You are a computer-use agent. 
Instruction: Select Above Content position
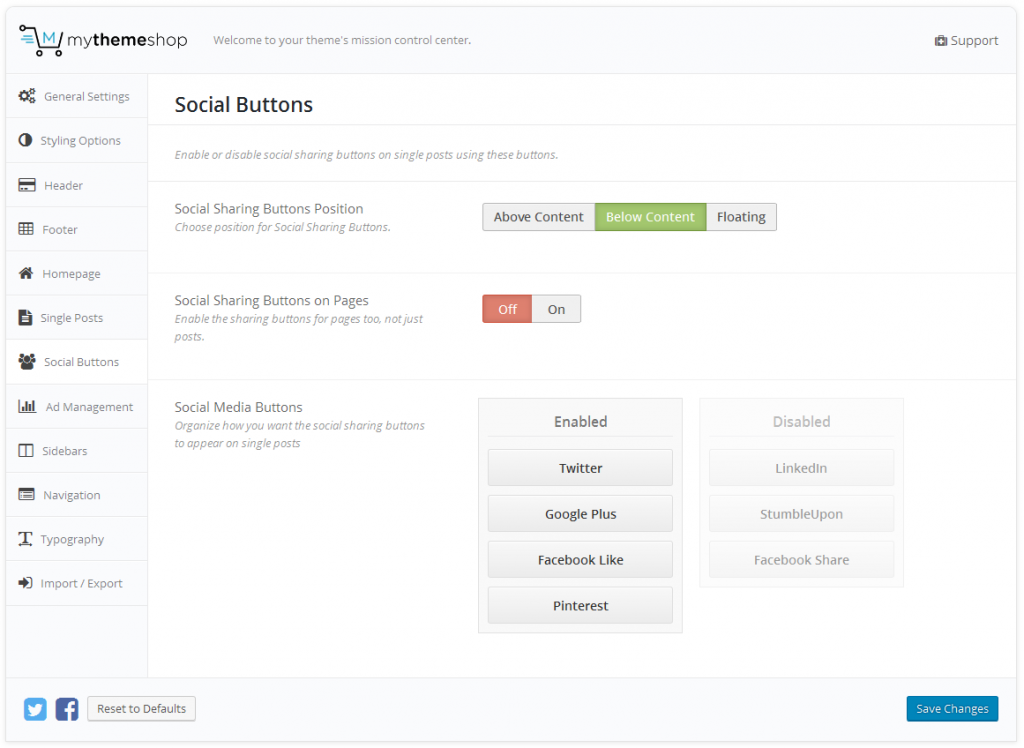coord(538,216)
